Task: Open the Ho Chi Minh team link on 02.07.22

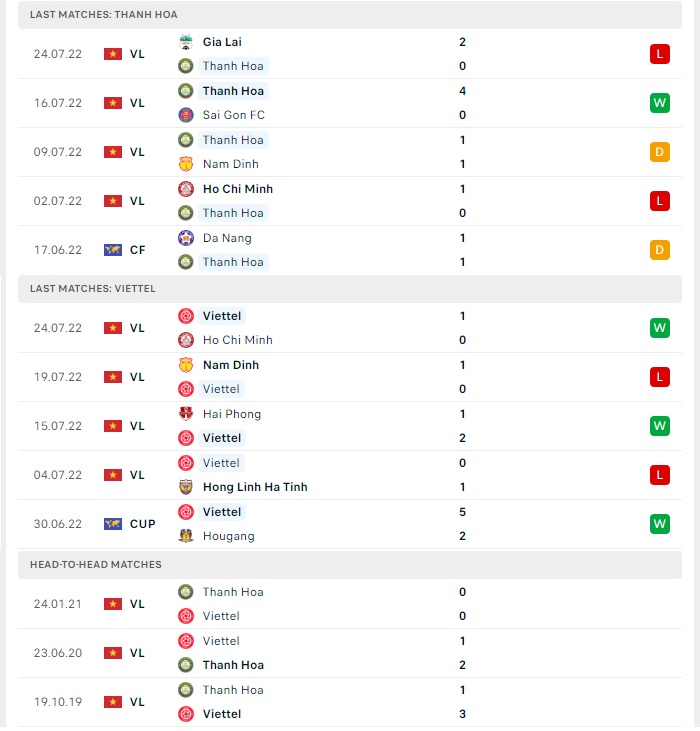Action: [x=238, y=189]
